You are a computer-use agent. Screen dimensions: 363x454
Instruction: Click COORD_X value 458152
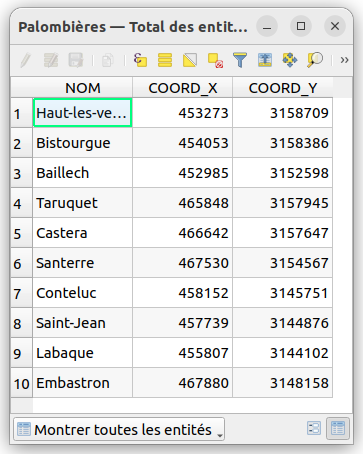183,293
